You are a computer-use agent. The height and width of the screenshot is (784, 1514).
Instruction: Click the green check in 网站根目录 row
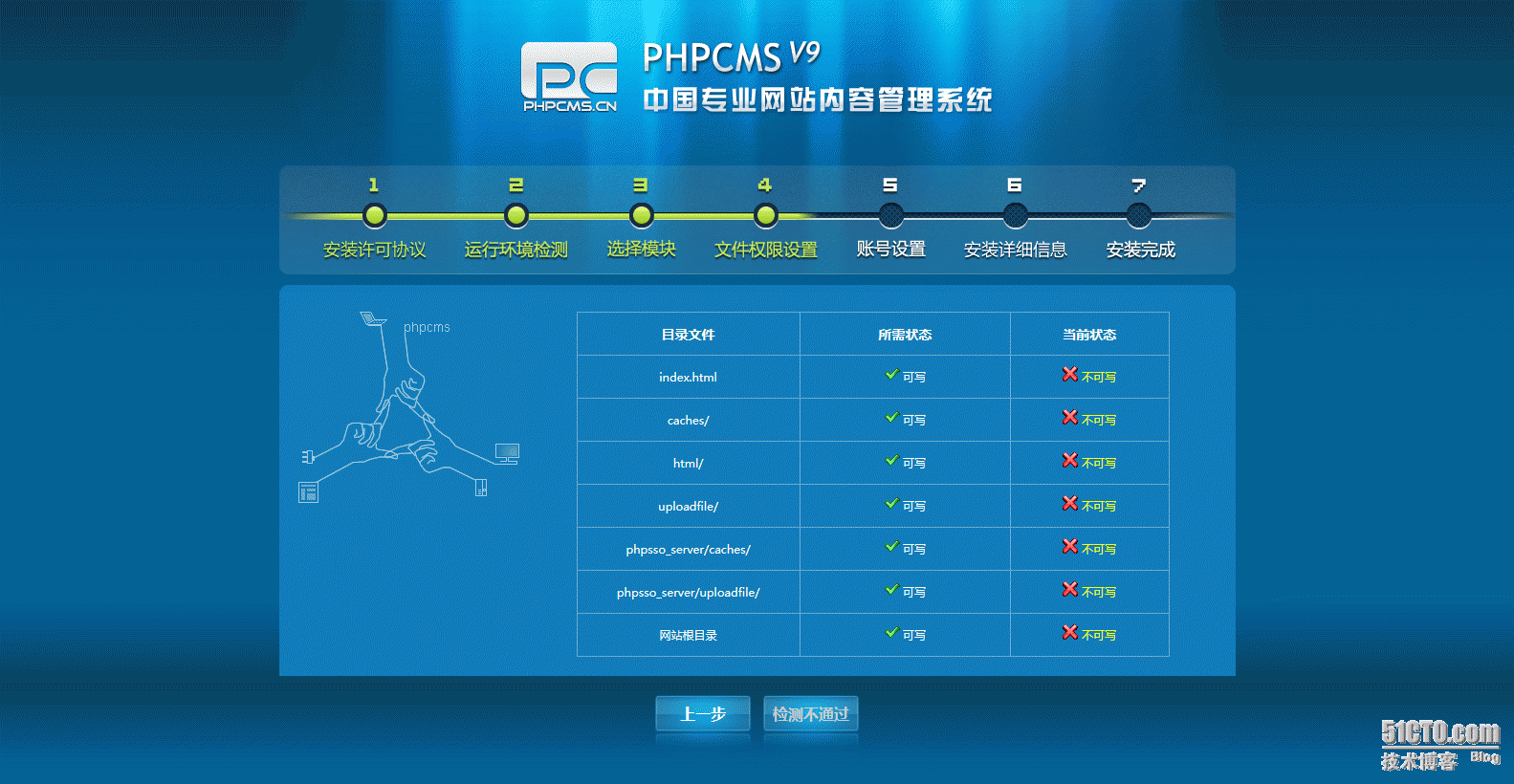[892, 633]
